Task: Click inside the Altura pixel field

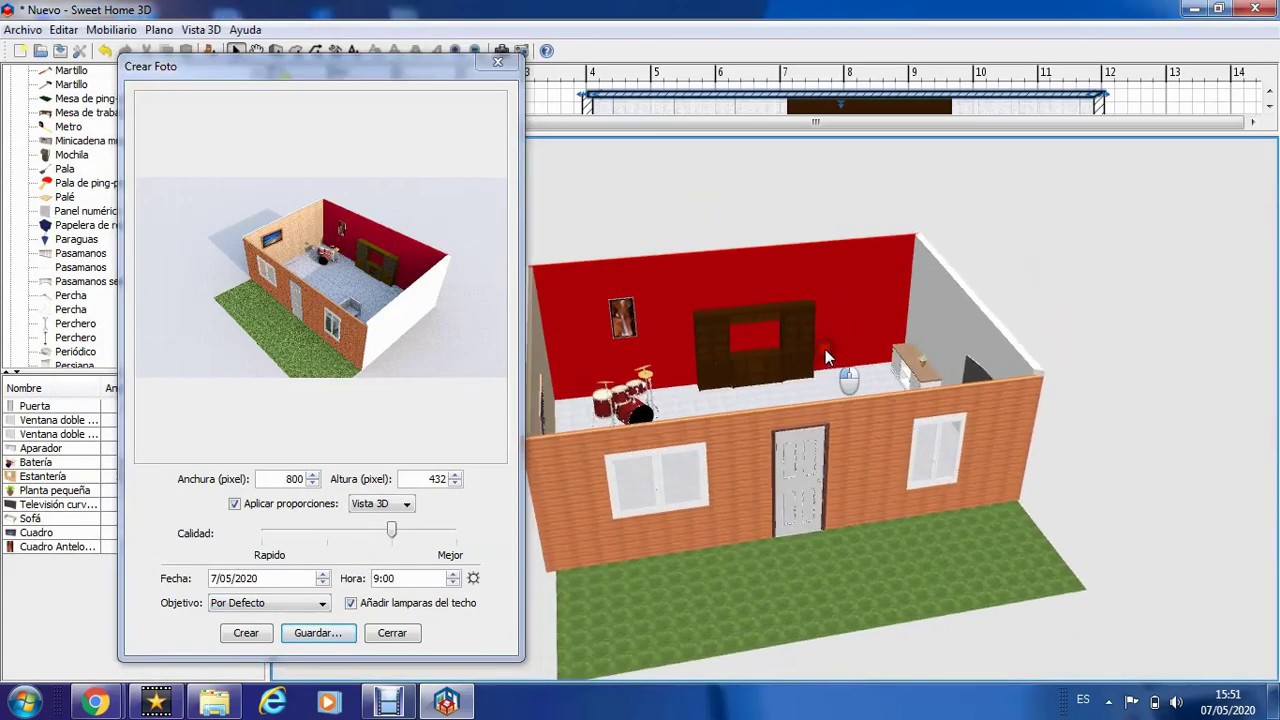Action: pos(423,479)
